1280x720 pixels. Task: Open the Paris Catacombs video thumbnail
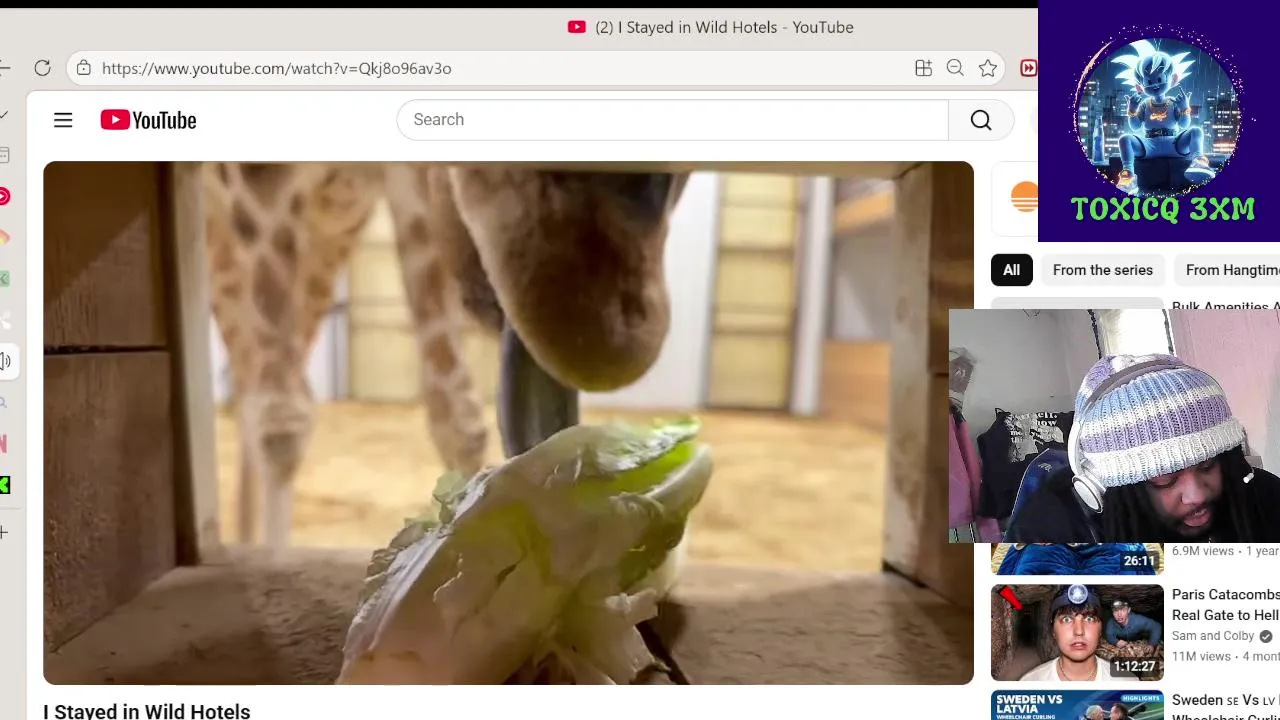click(x=1077, y=632)
